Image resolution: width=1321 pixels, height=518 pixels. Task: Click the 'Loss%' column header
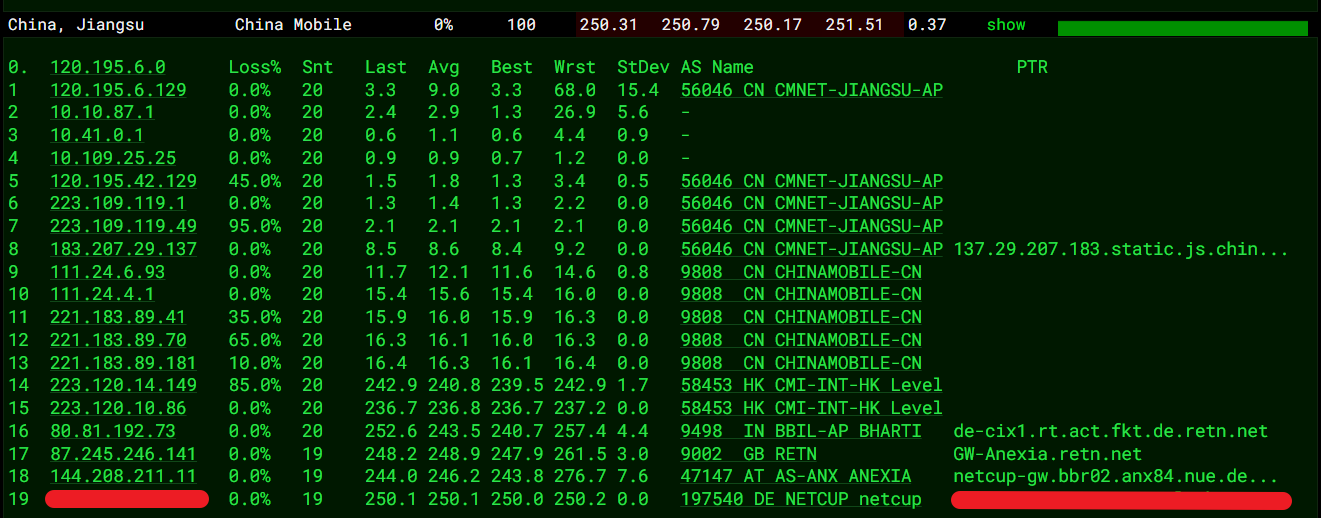click(x=255, y=67)
